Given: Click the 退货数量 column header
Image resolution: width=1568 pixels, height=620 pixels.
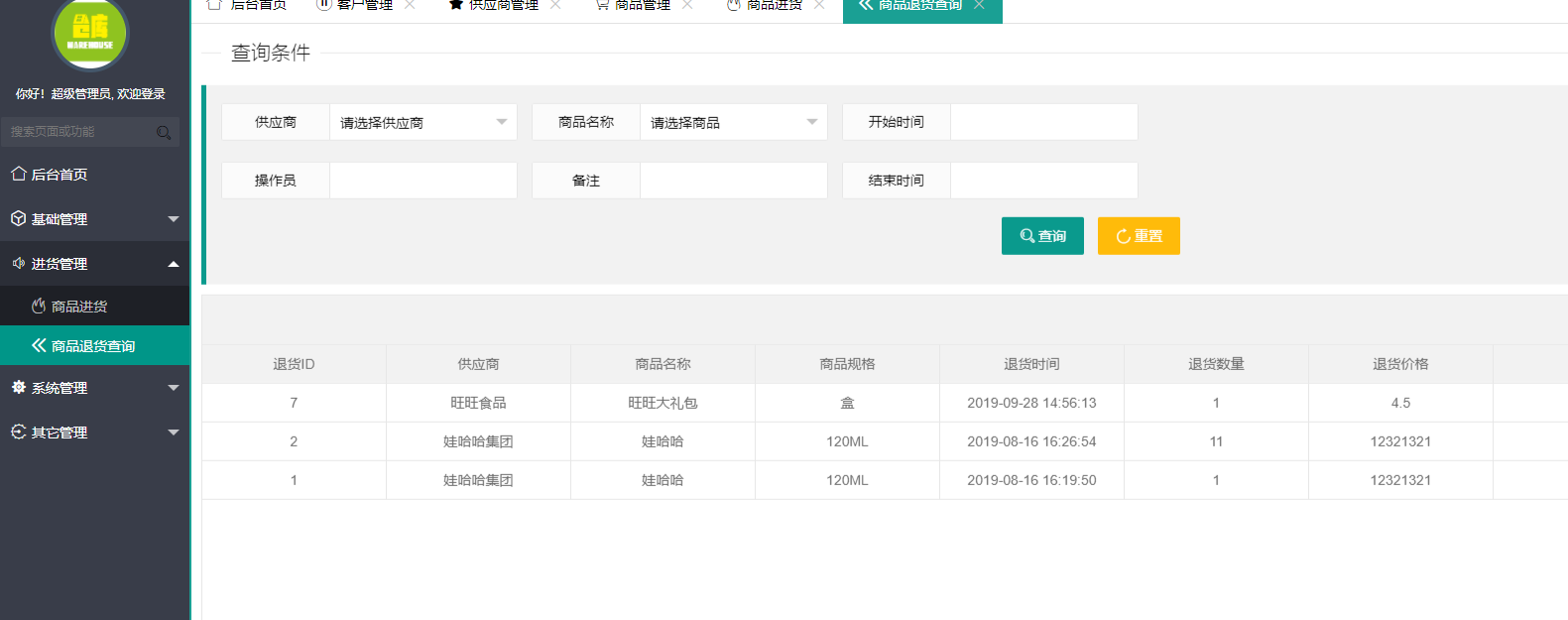Looking at the screenshot, I should pos(1216,364).
